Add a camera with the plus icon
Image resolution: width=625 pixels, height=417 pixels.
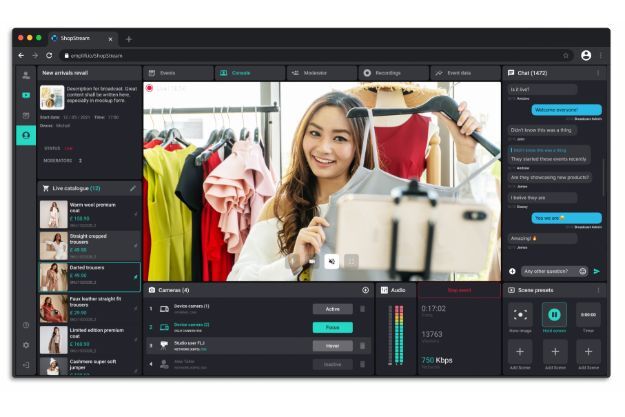click(x=366, y=290)
